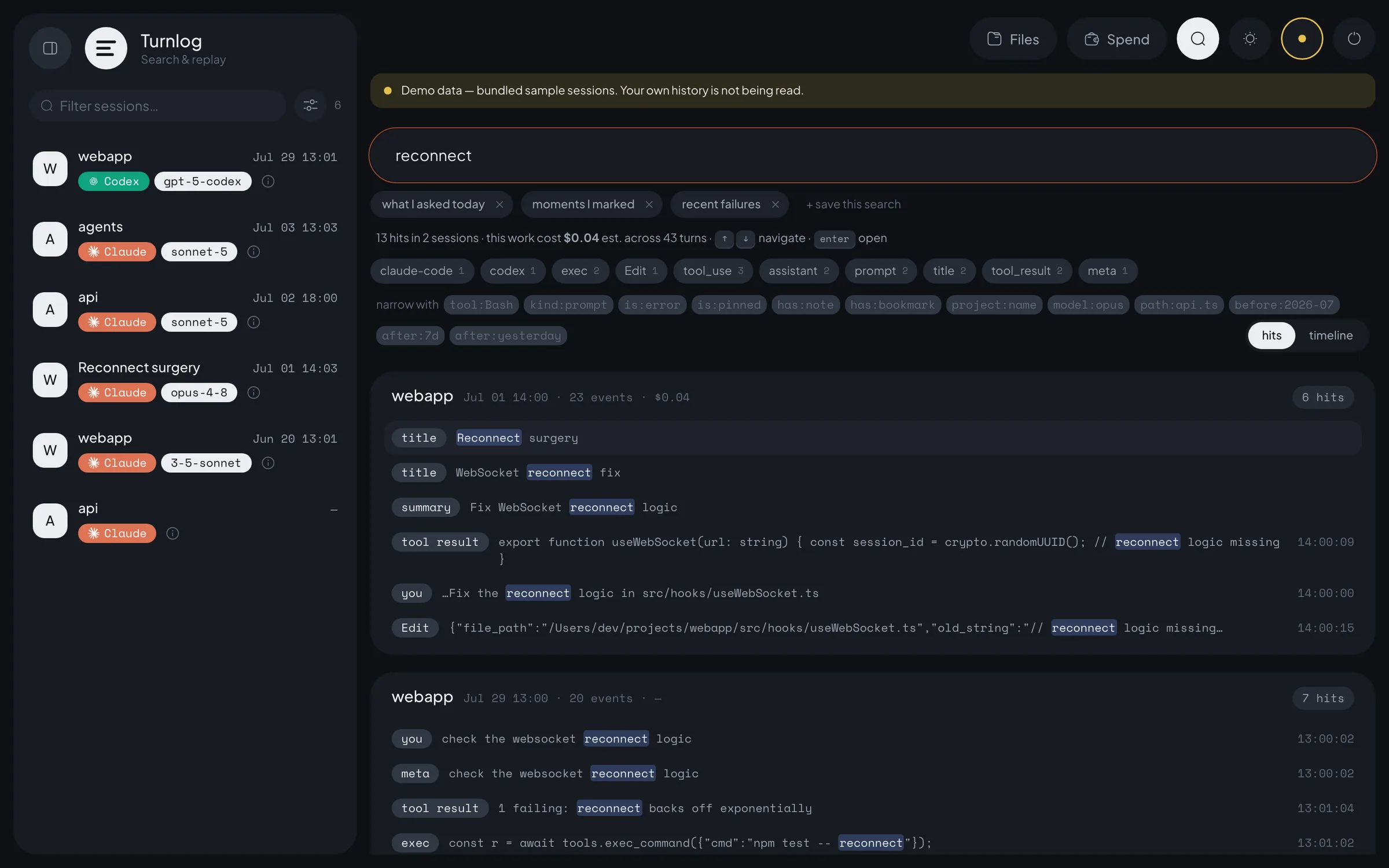Click the enter key hint
Screen dimensions: 1389x868
point(834,239)
